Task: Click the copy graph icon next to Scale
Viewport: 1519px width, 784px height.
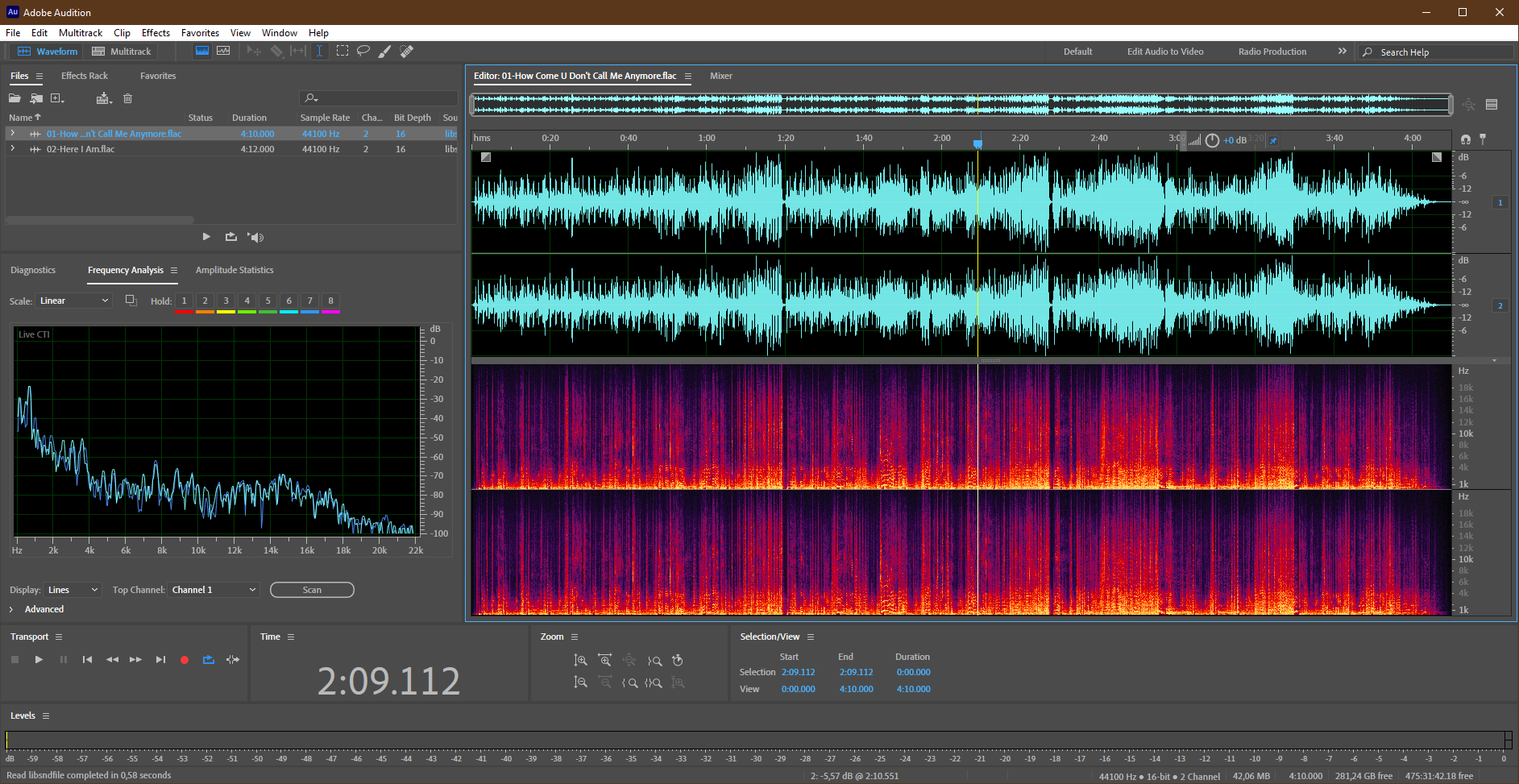Action: click(131, 301)
